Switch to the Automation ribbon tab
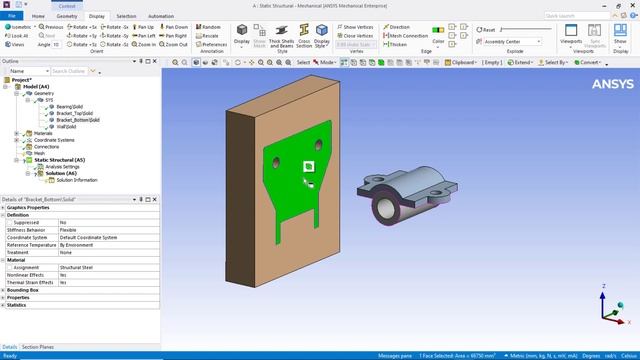This screenshot has width=640, height=360. point(161,16)
